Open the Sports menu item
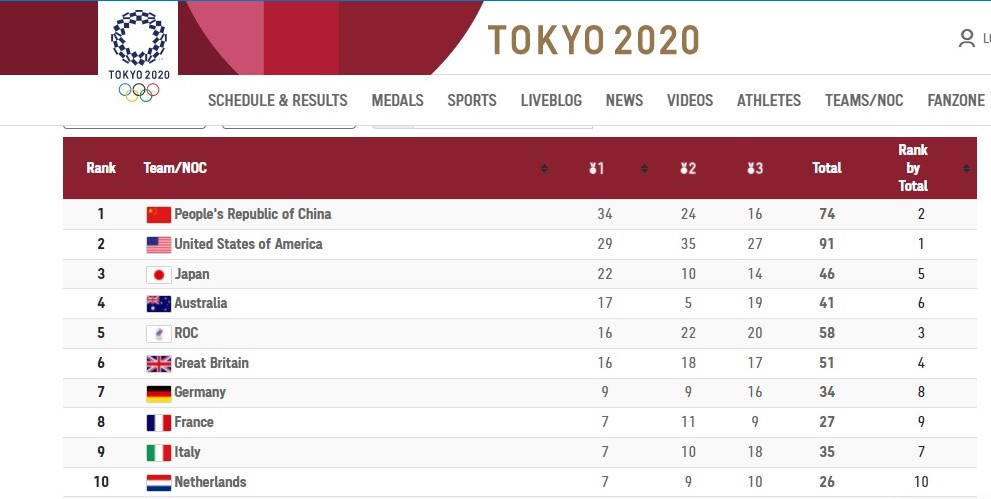This screenshot has height=499, width=991. (x=472, y=100)
